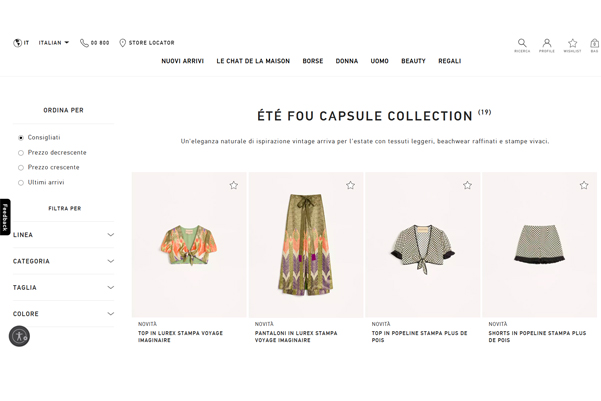Add Shorts in Popeline to wishlist
Screen dimensions: 601x401
point(584,185)
